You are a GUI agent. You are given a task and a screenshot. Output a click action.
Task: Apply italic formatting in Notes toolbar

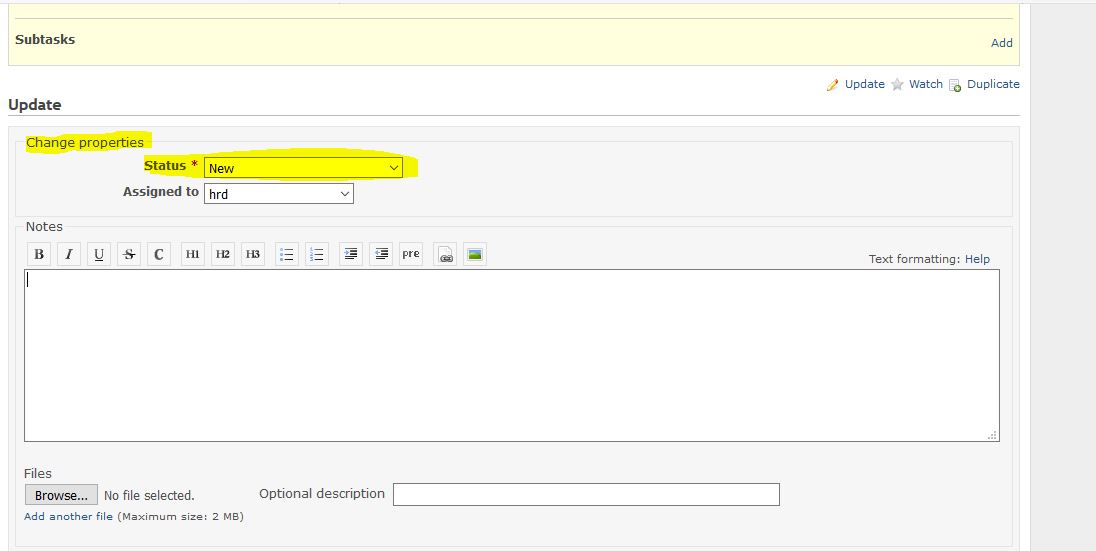pos(68,255)
